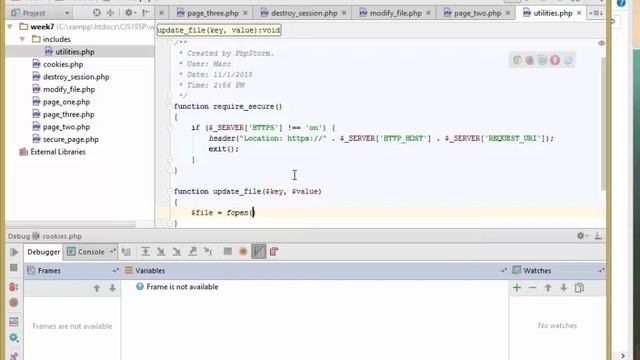The image size is (640, 360).
Task: Open the Project view dropdown
Action: click(x=67, y=13)
